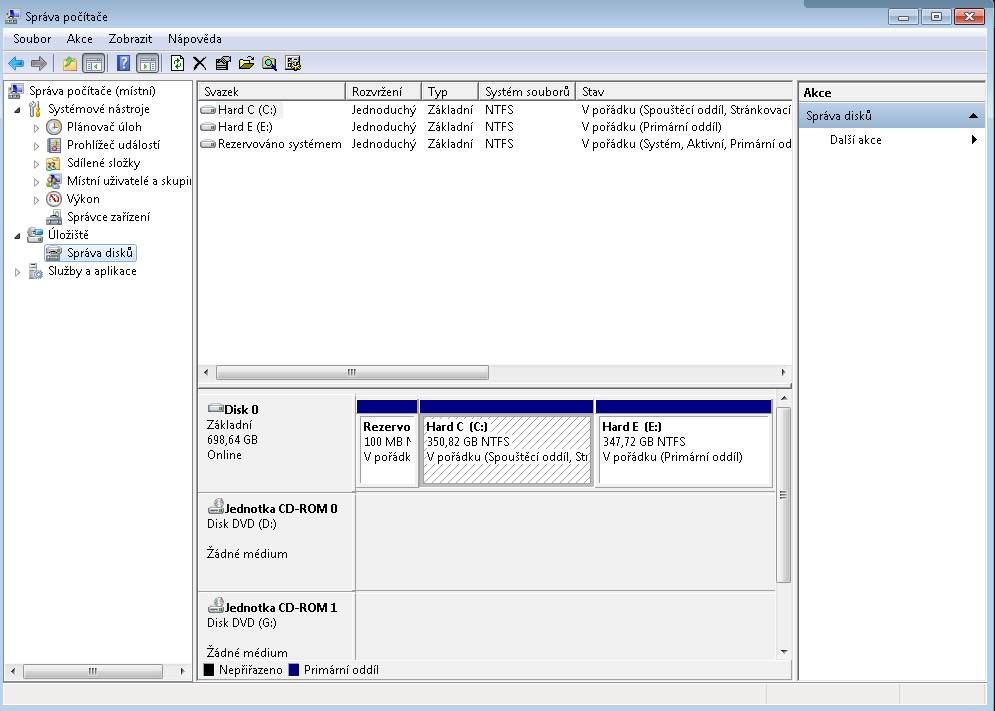
Task: Collapse the Úložiště tree node
Action: [x=17, y=236]
